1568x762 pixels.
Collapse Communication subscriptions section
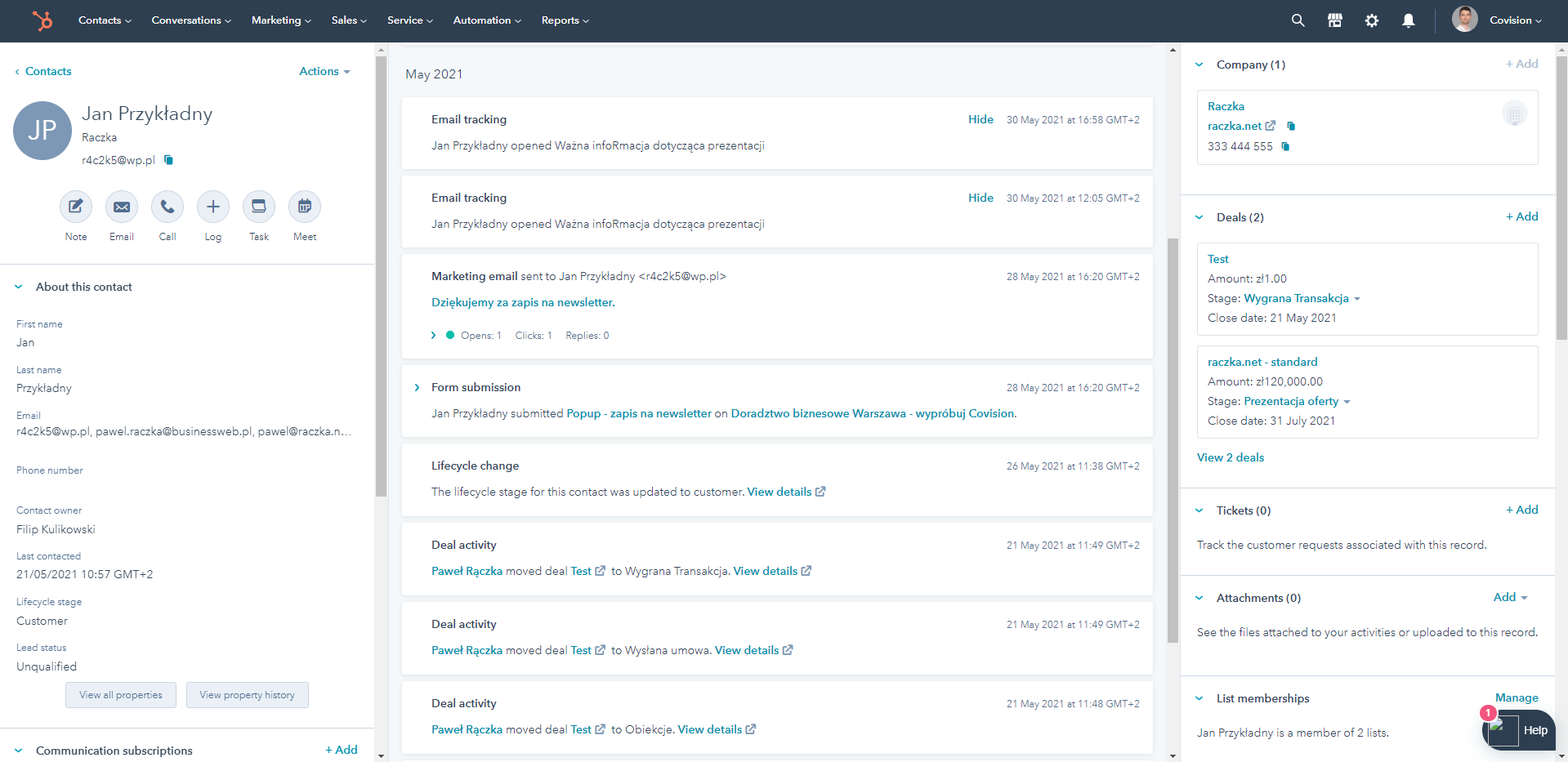(19, 751)
